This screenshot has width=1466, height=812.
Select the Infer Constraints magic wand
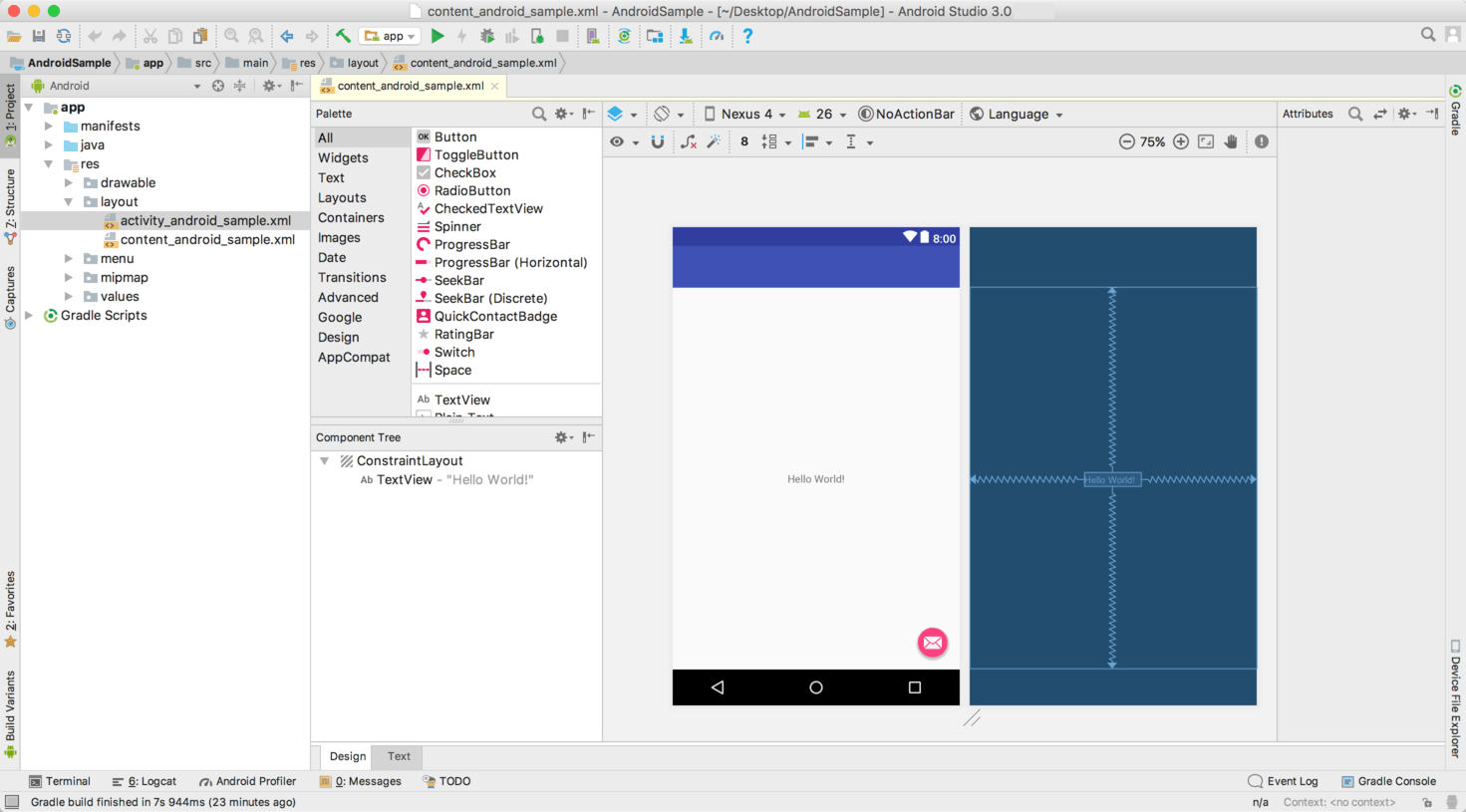[x=714, y=140]
